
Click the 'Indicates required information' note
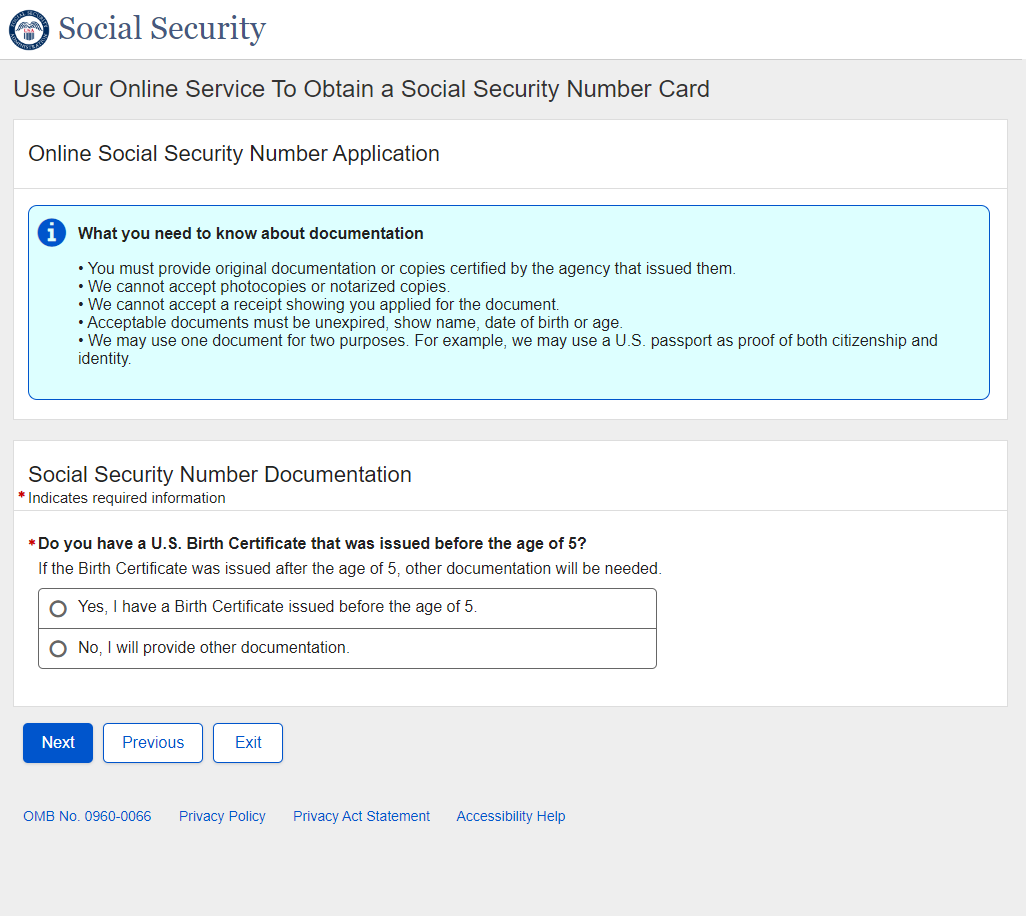click(127, 498)
